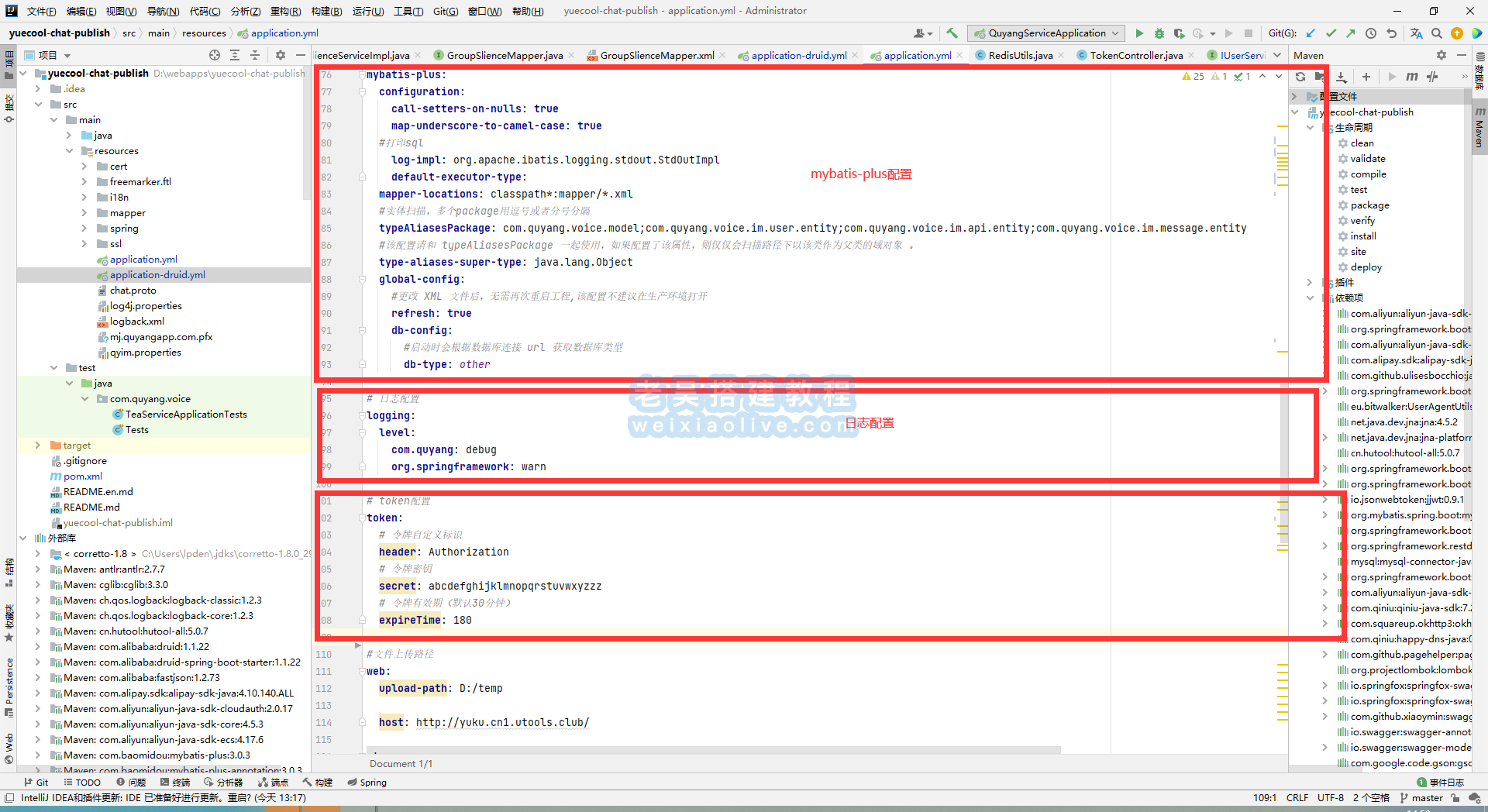
Task: Open Git history clock icon
Action: click(x=1370, y=33)
